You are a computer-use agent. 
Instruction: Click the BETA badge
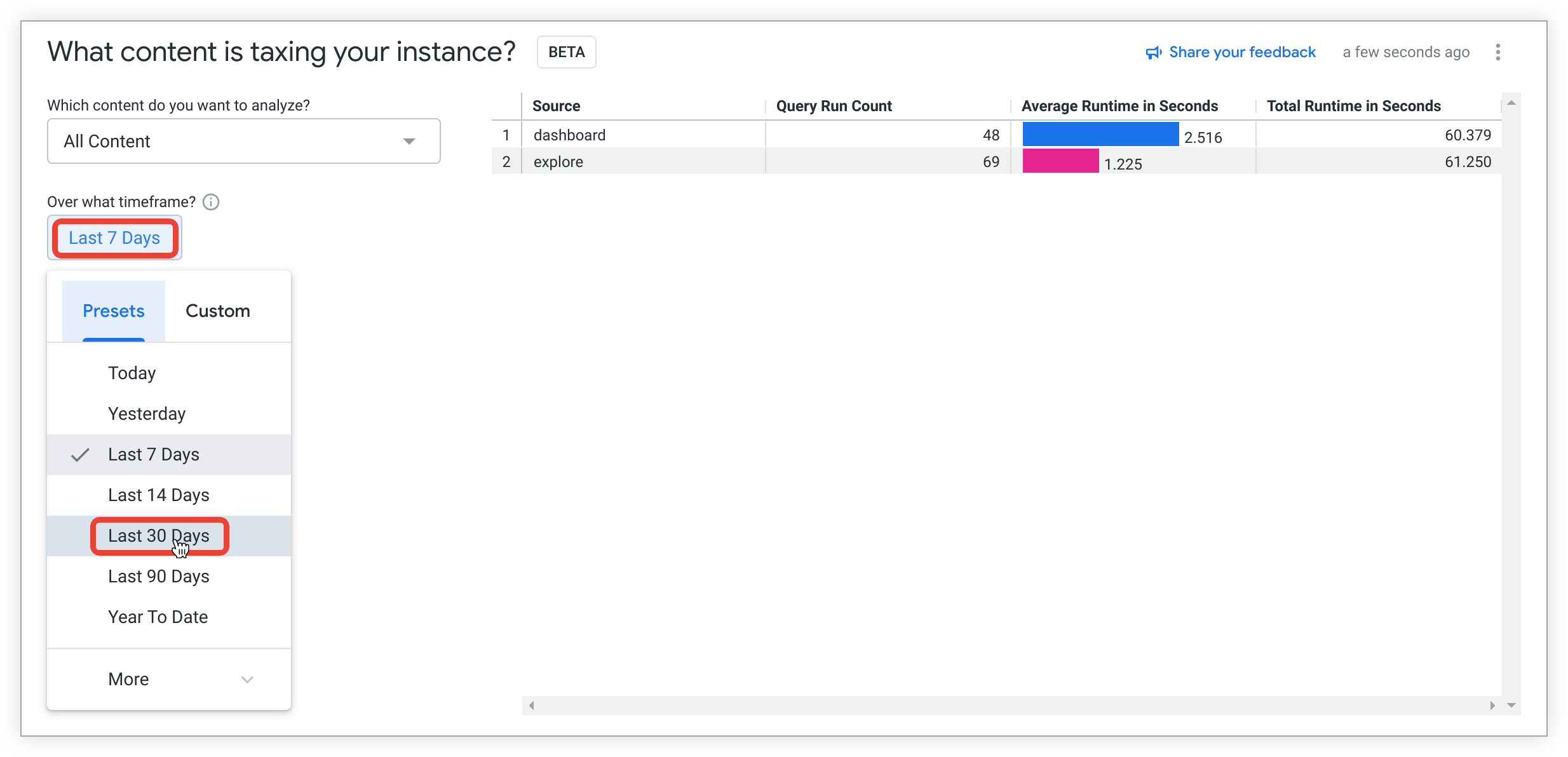tap(566, 52)
